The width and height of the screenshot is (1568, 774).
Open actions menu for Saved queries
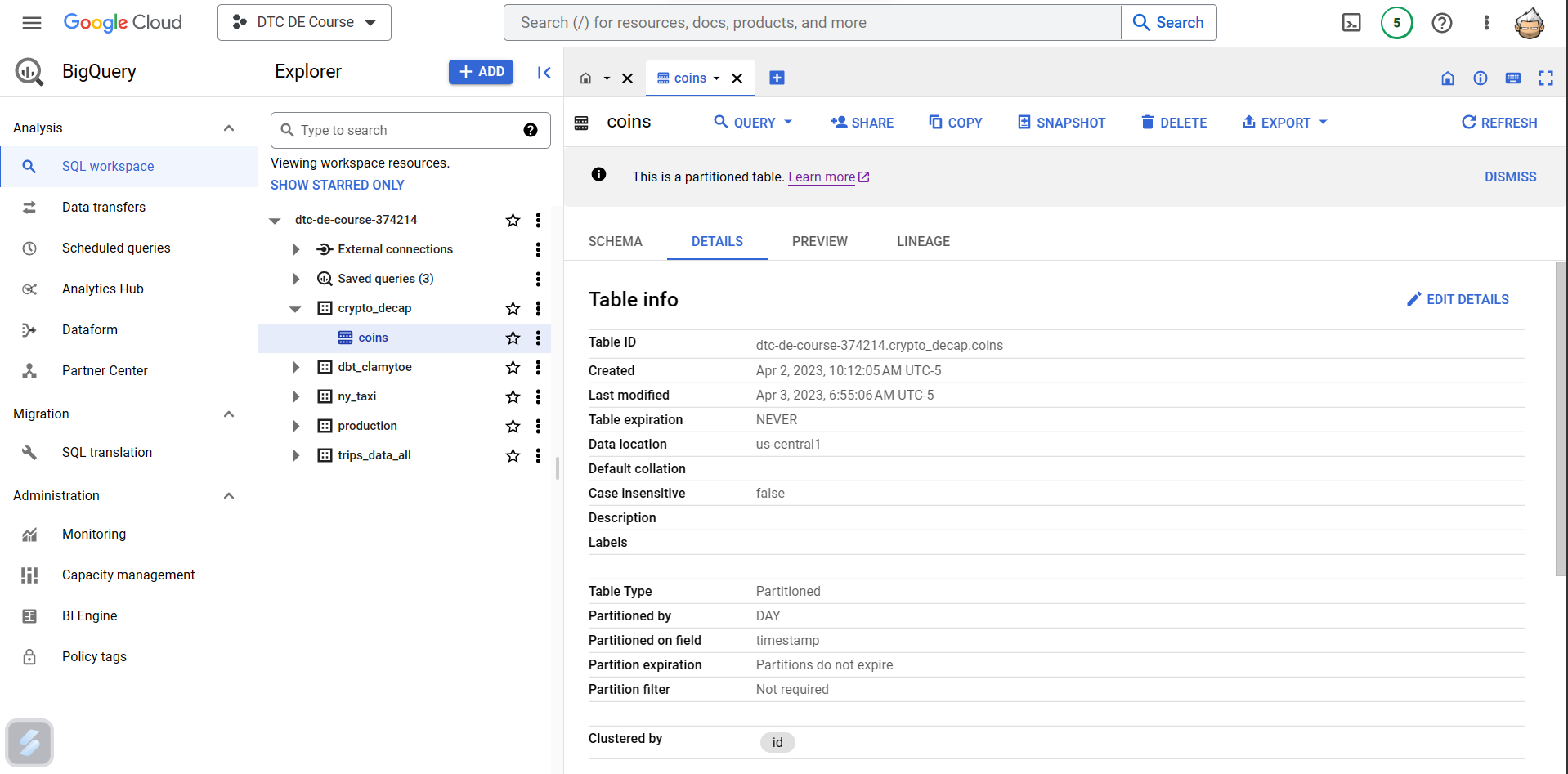[x=538, y=279]
